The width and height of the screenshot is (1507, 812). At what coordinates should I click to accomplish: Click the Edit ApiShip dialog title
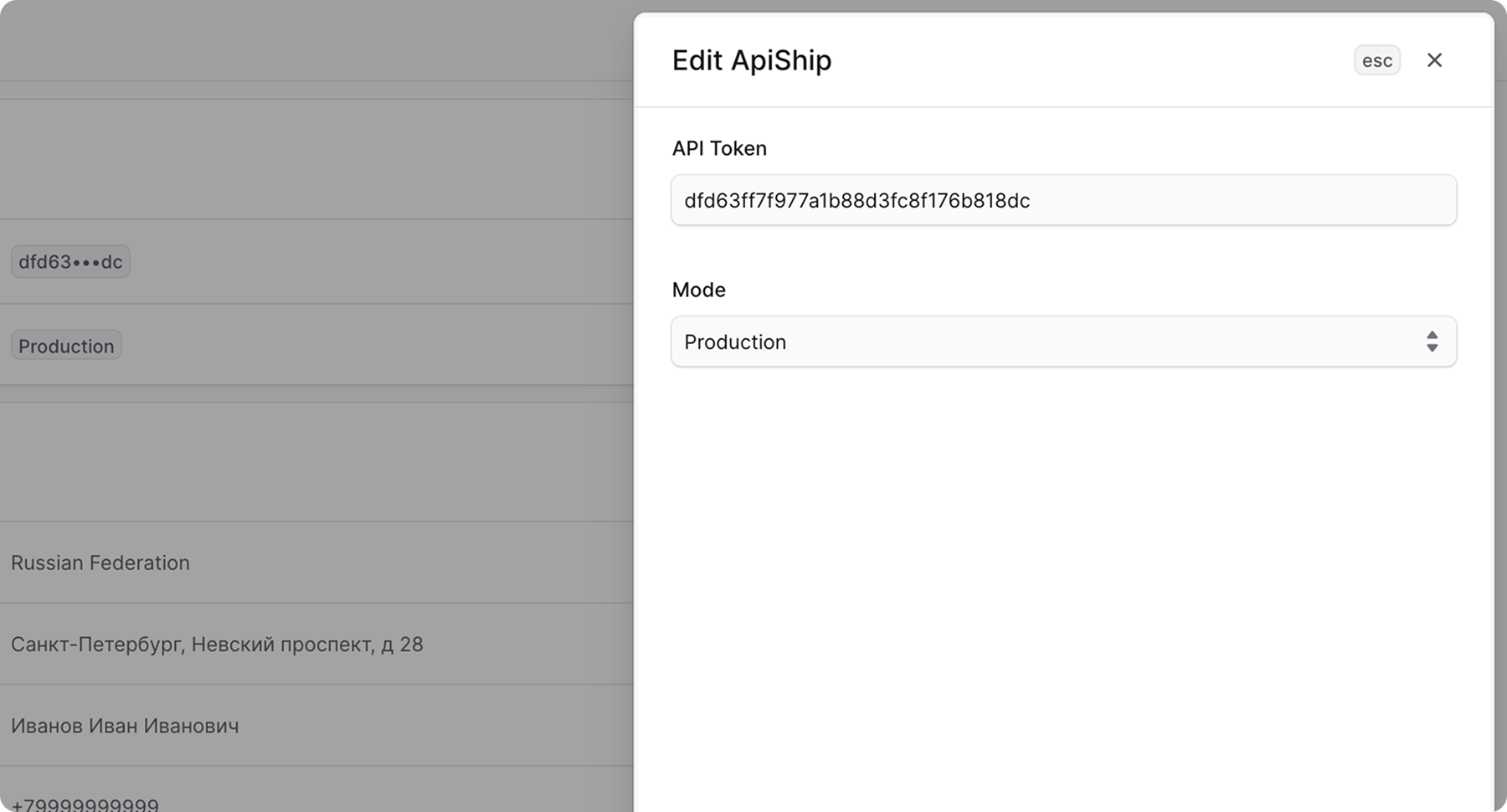tap(751, 59)
